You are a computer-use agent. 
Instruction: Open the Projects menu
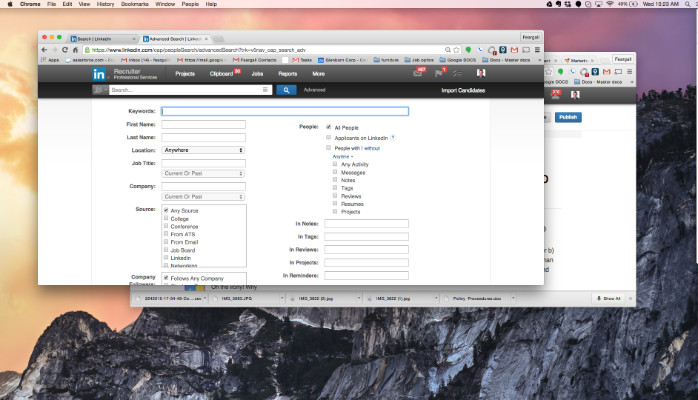click(185, 74)
